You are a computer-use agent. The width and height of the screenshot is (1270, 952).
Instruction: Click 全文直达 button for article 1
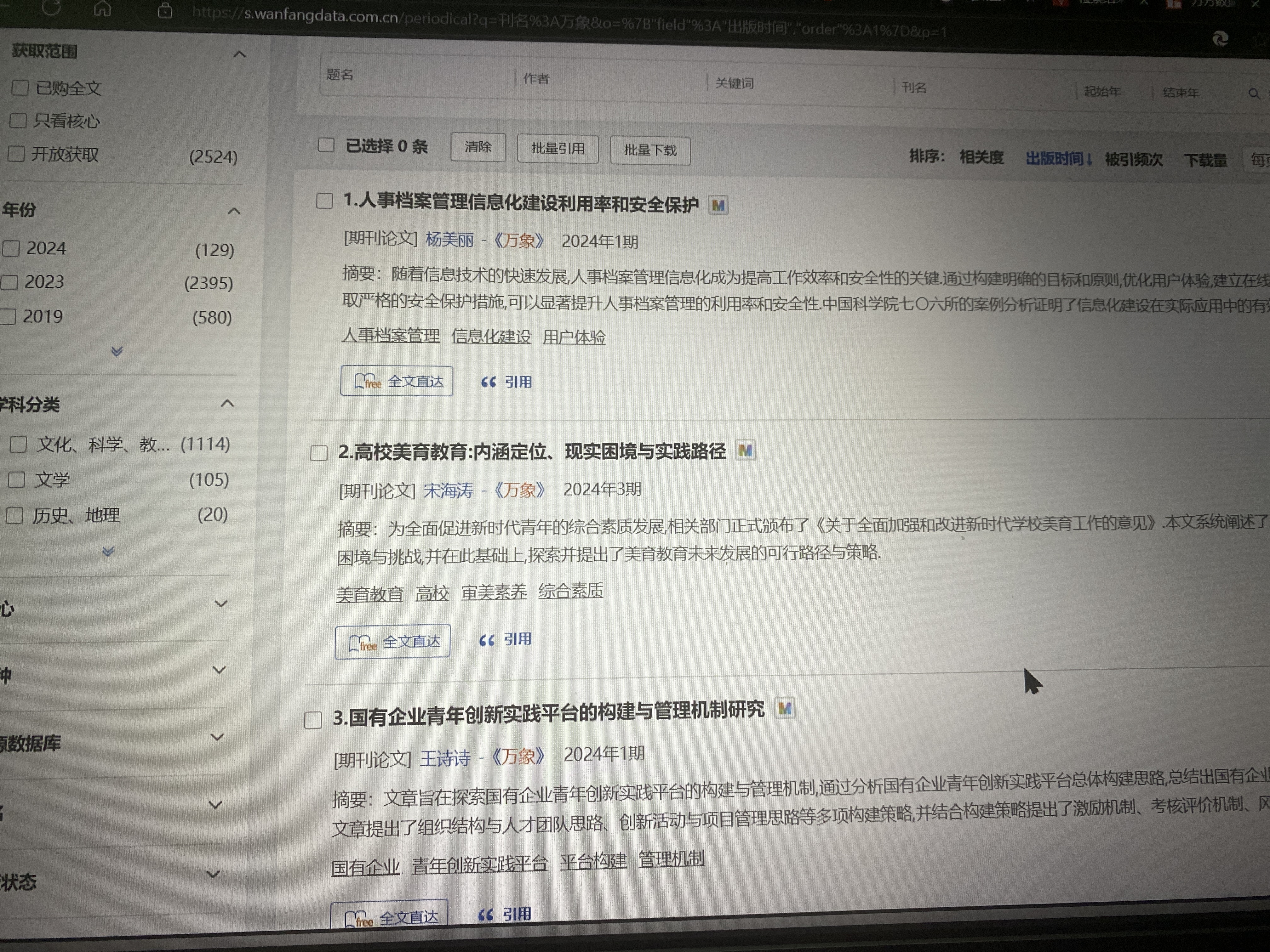coord(396,381)
